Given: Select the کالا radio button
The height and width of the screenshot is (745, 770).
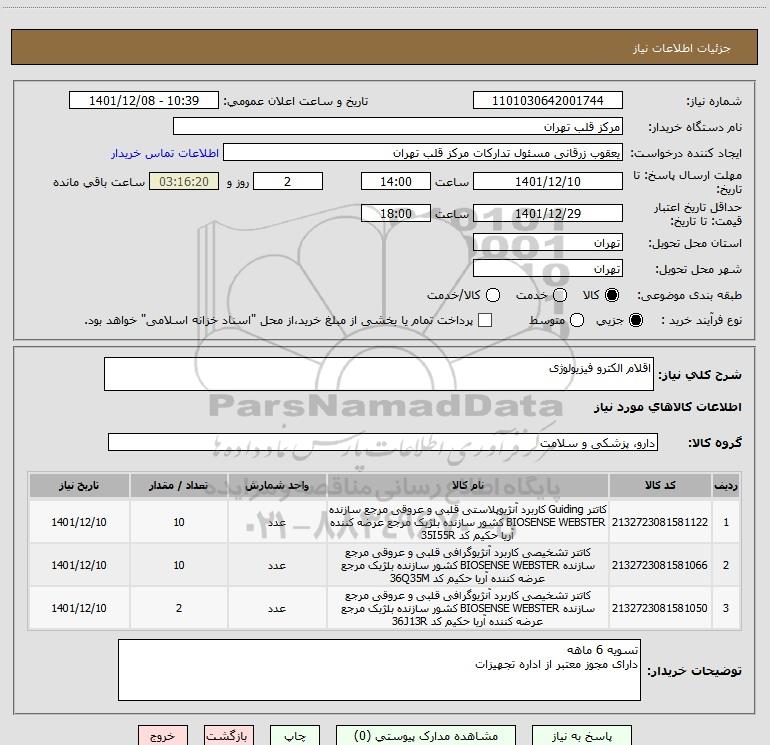Looking at the screenshot, I should (612, 295).
